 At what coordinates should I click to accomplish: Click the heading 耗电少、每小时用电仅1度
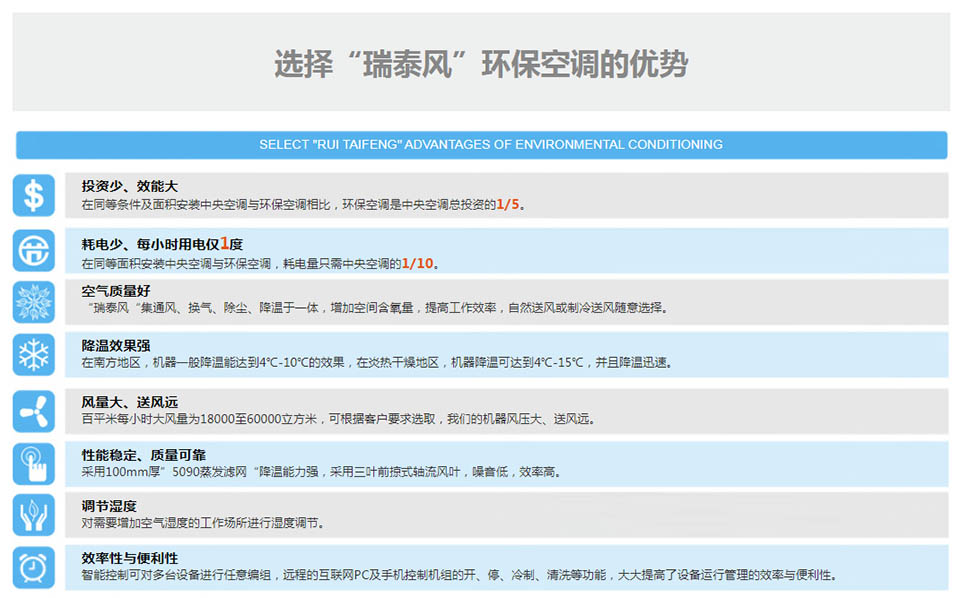pyautogui.click(x=162, y=244)
